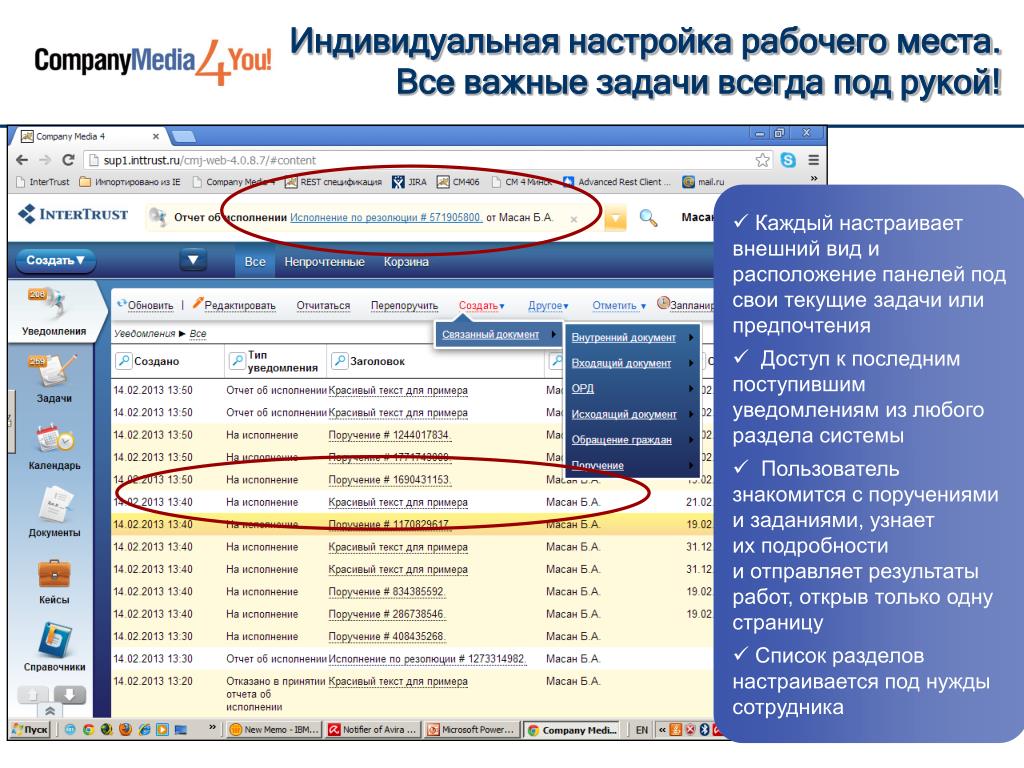Reload the page with the refresh icon
The height and width of the screenshot is (768, 1024).
coord(68,160)
